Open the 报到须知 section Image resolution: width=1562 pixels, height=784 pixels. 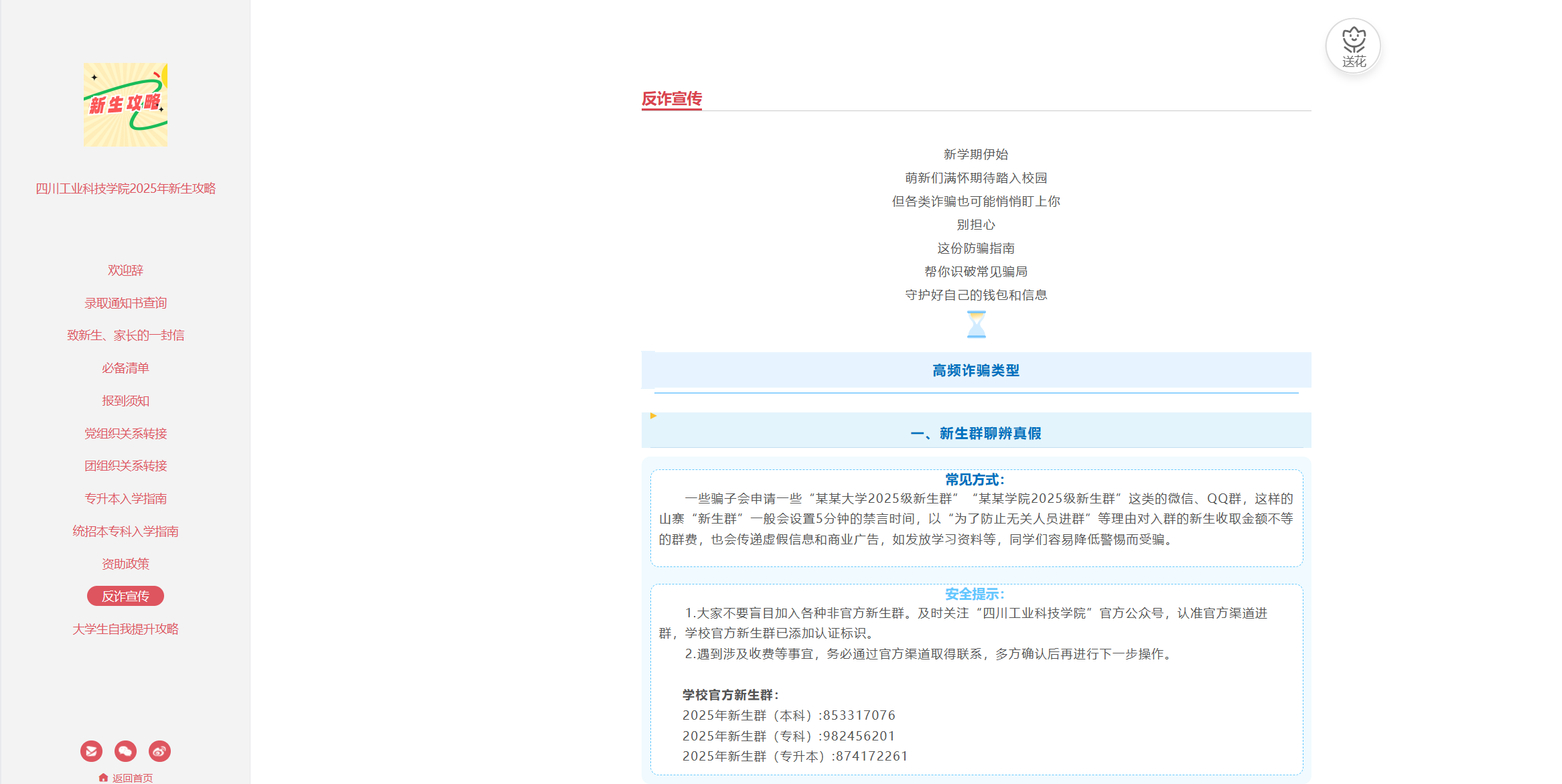125,401
